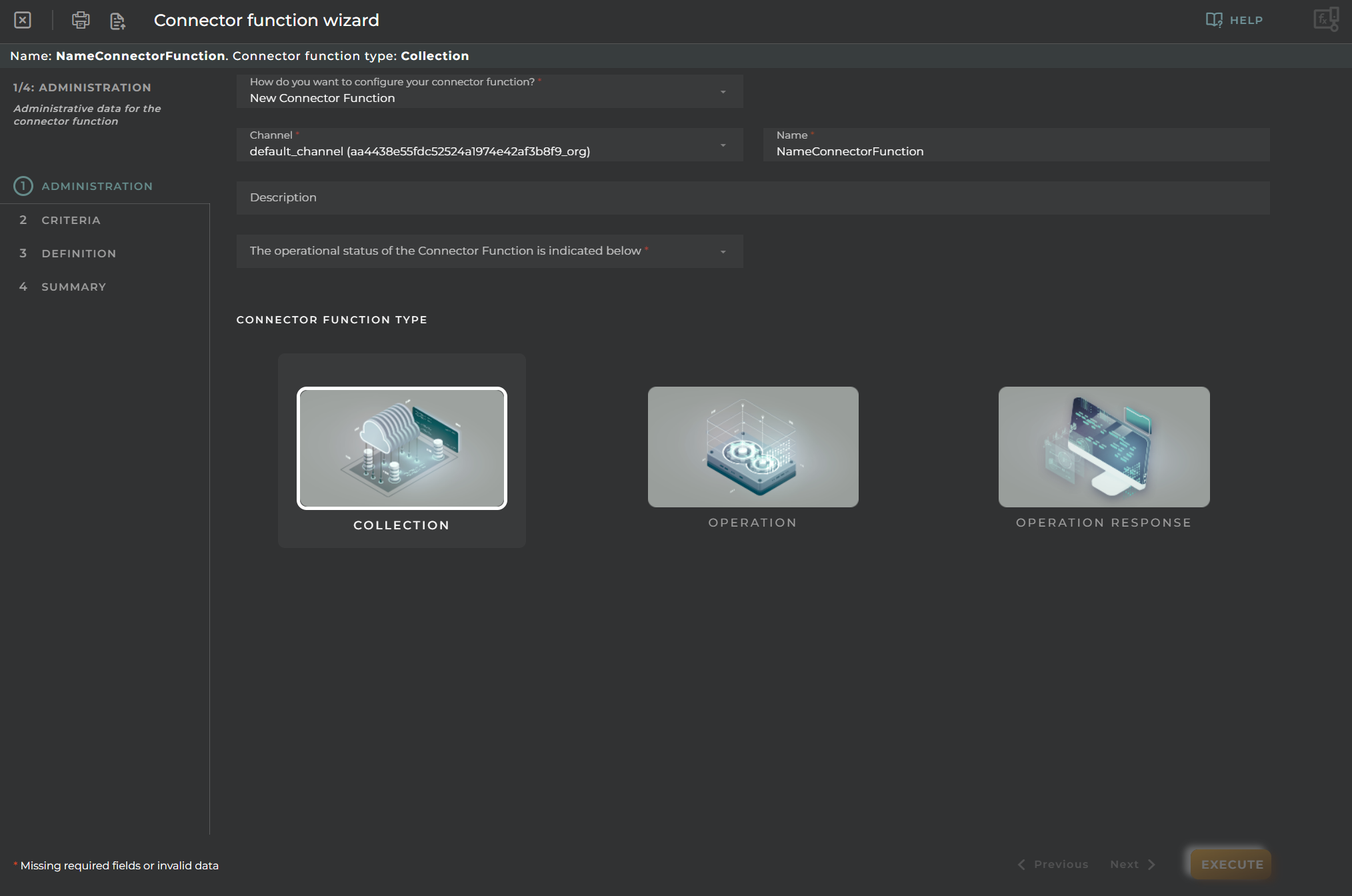Click the COLLECTION label
Screen dimensions: 1352x896
tap(401, 525)
